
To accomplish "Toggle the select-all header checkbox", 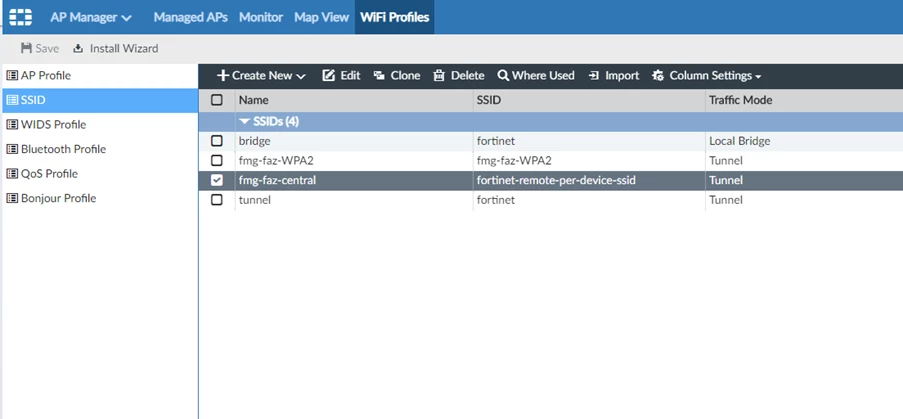I will 217,100.
